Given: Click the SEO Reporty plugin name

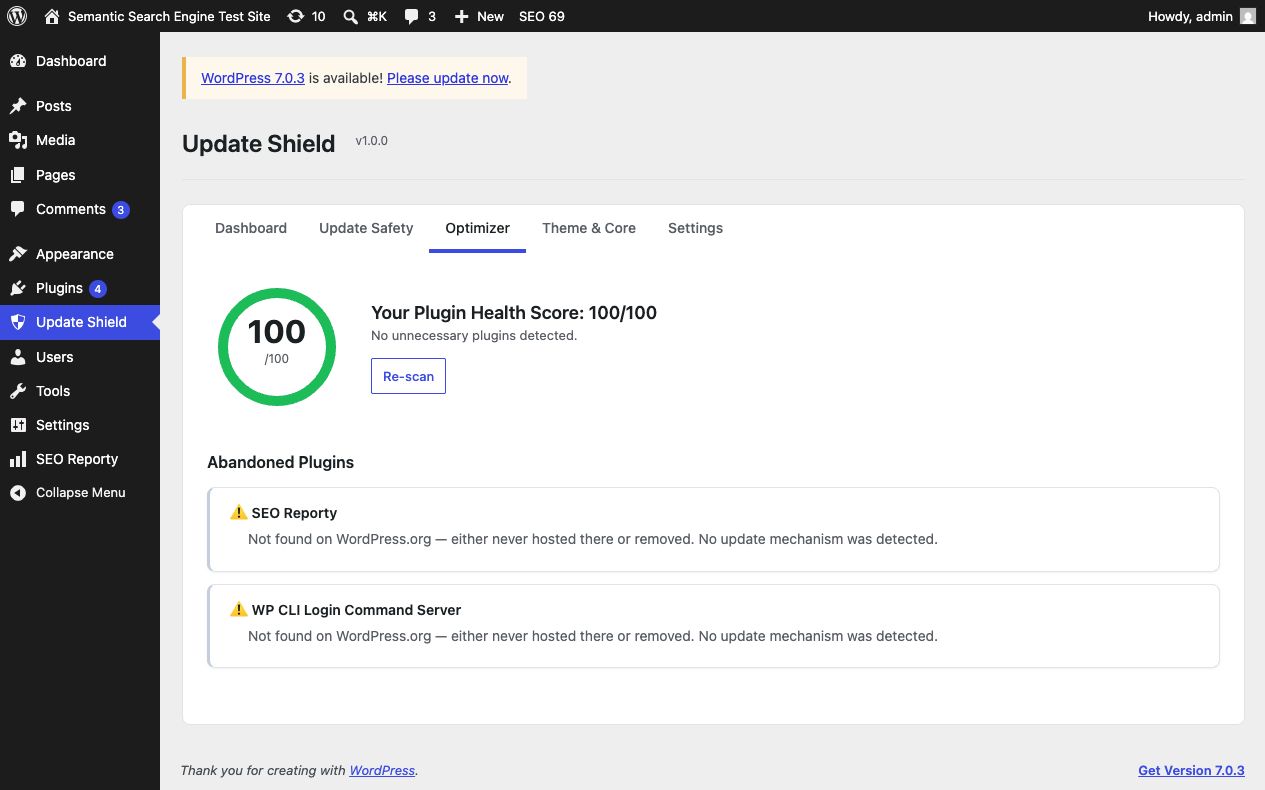Looking at the screenshot, I should (294, 513).
